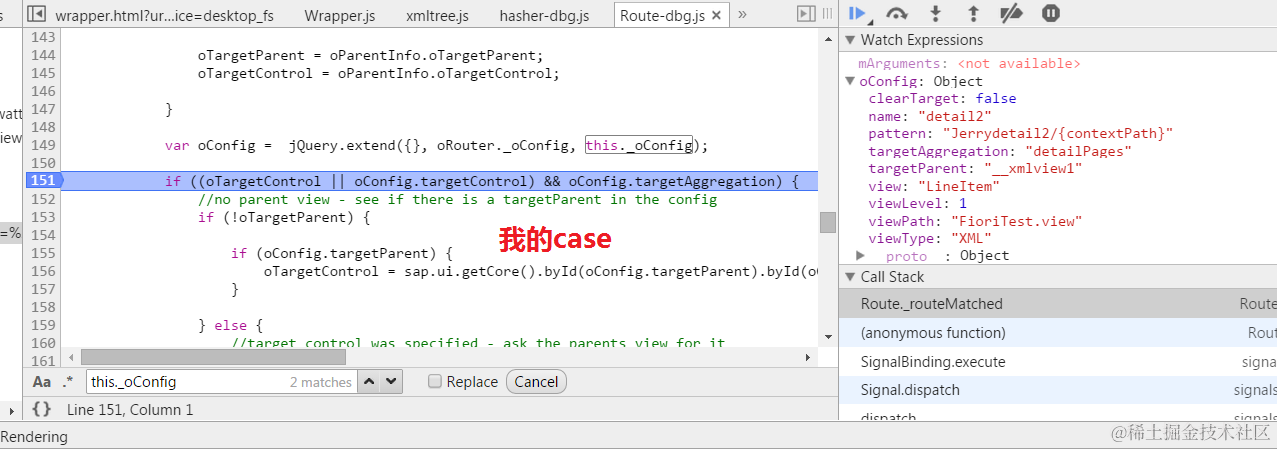Show more tabs with double chevron

742,15
